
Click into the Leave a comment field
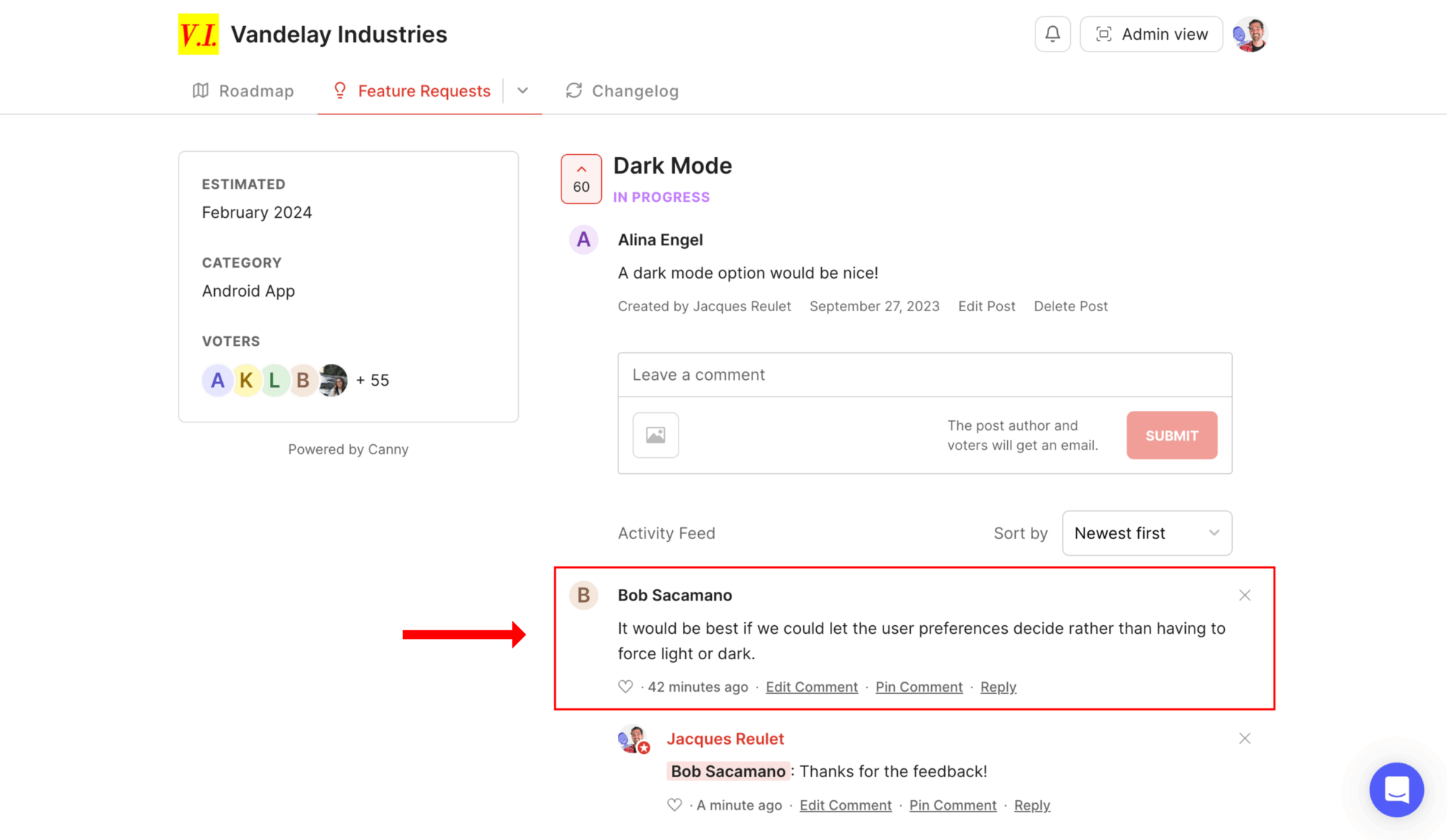[925, 375]
